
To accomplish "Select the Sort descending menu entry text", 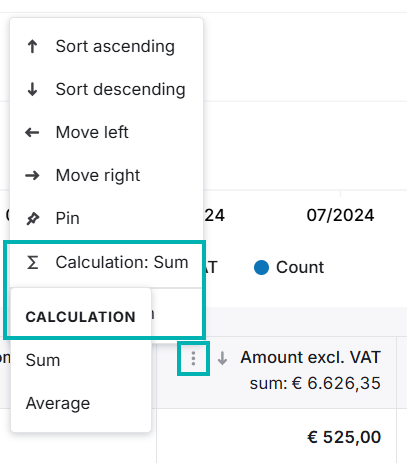I will coord(120,89).
